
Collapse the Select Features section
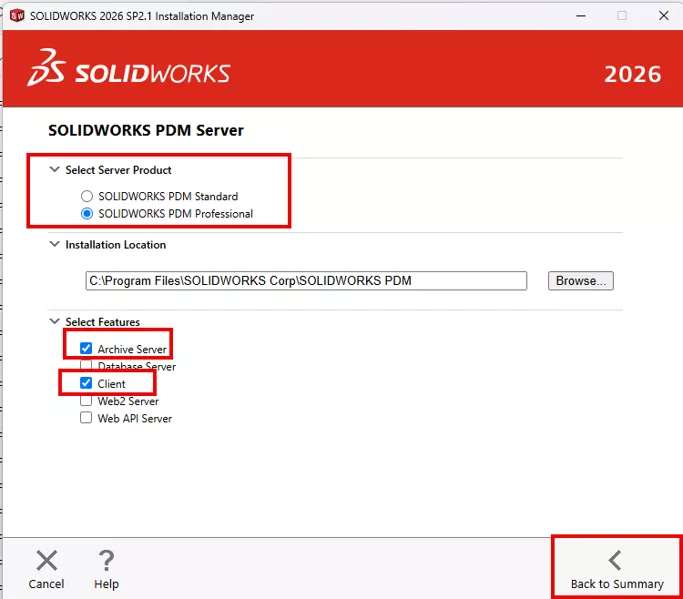tap(54, 321)
